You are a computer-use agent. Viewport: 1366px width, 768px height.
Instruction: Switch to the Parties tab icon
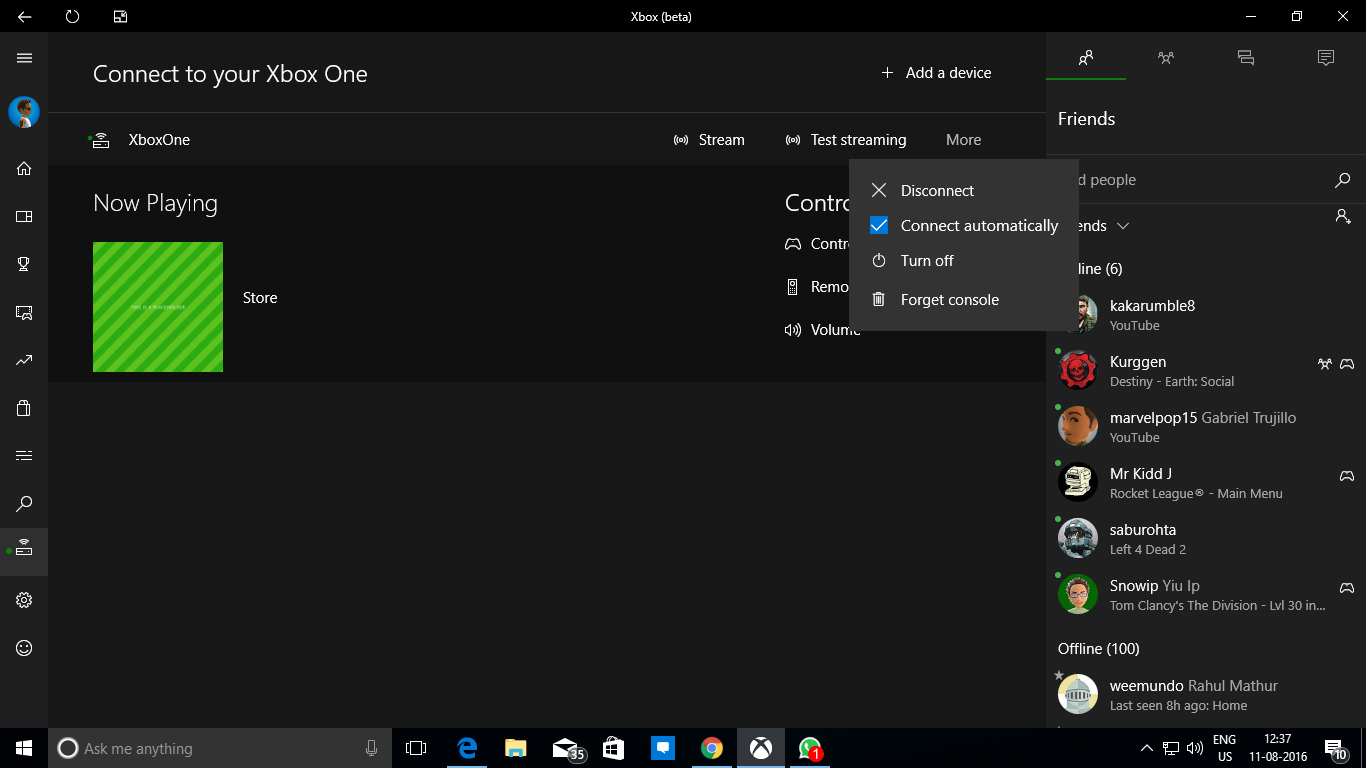click(x=1166, y=58)
